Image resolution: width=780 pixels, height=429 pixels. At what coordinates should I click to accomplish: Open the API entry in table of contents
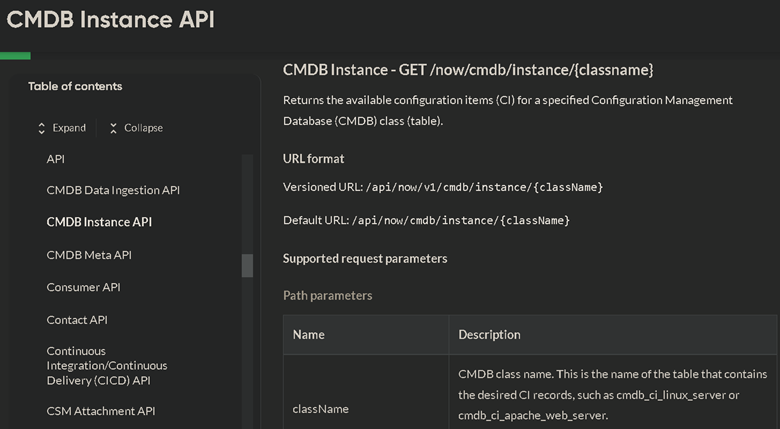(56, 159)
